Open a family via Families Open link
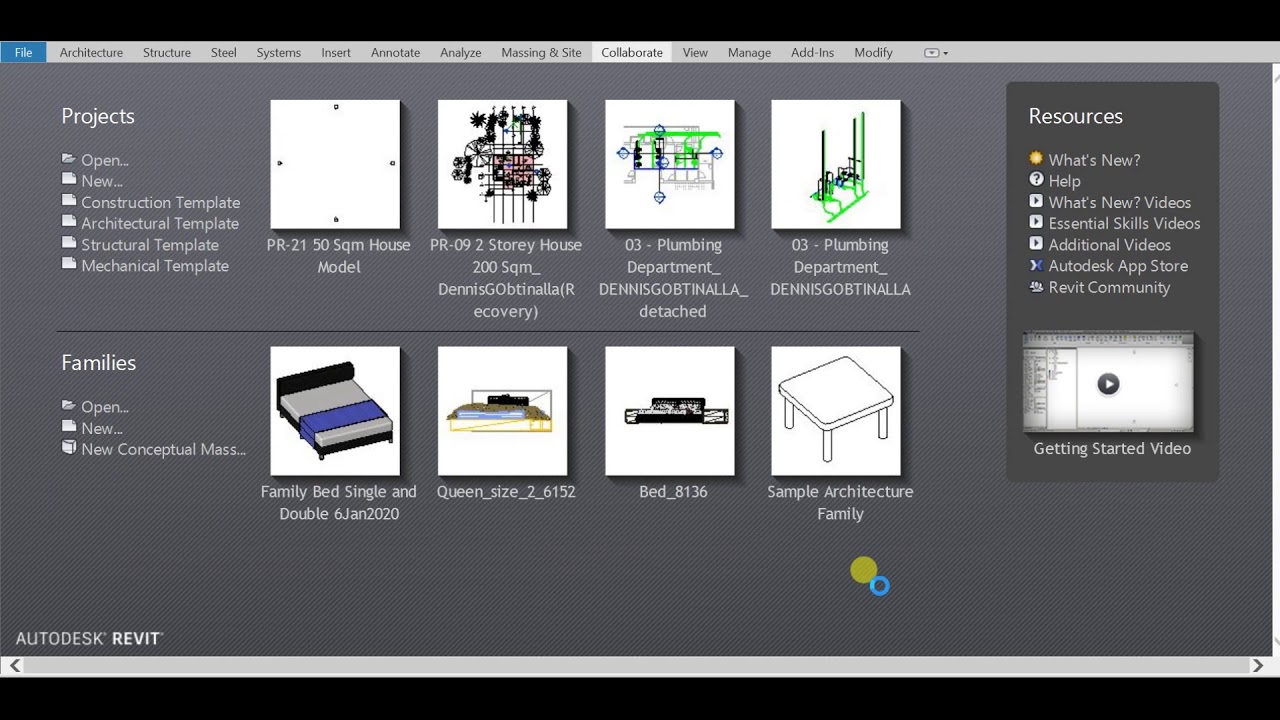 [x=105, y=407]
